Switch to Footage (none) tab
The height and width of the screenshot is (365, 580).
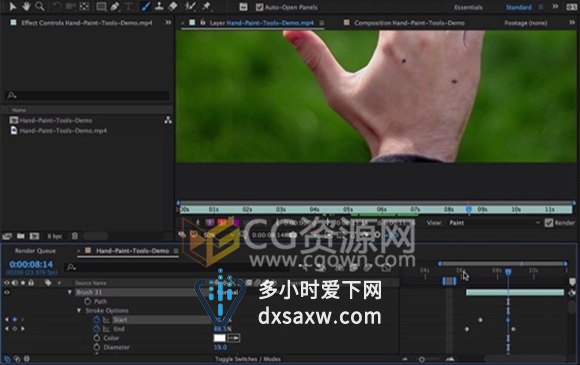[525, 23]
